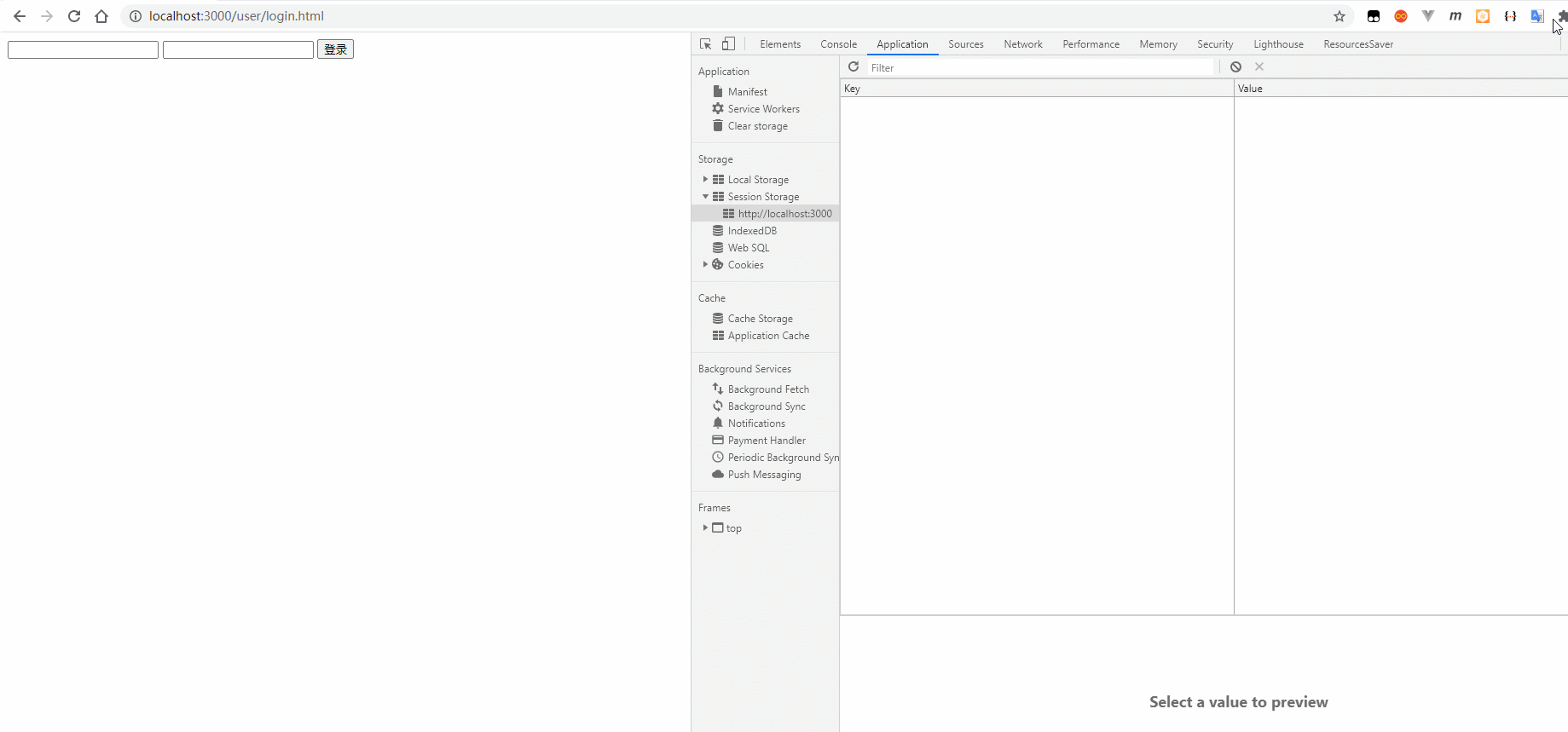Viewport: 1568px width, 732px height.
Task: Open the Console tab
Action: (x=838, y=44)
